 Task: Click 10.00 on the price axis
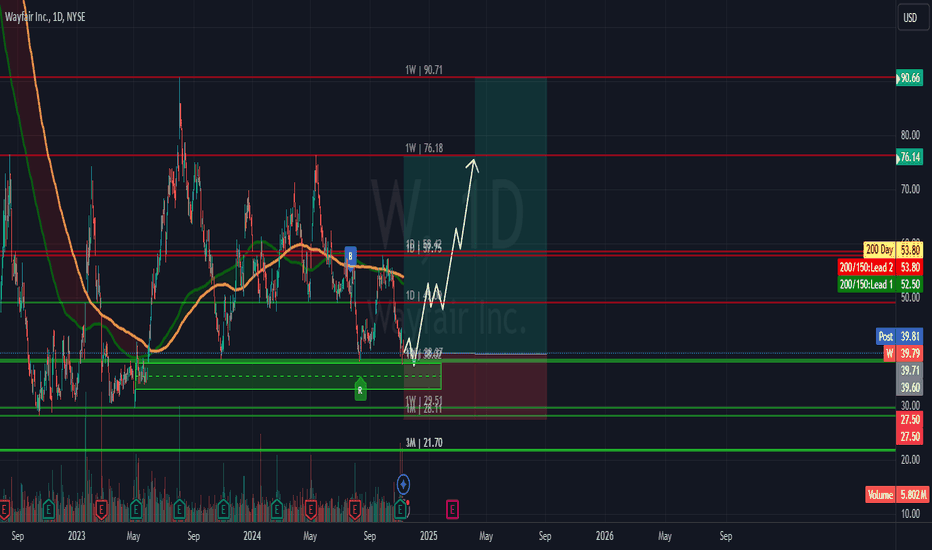(x=910, y=514)
